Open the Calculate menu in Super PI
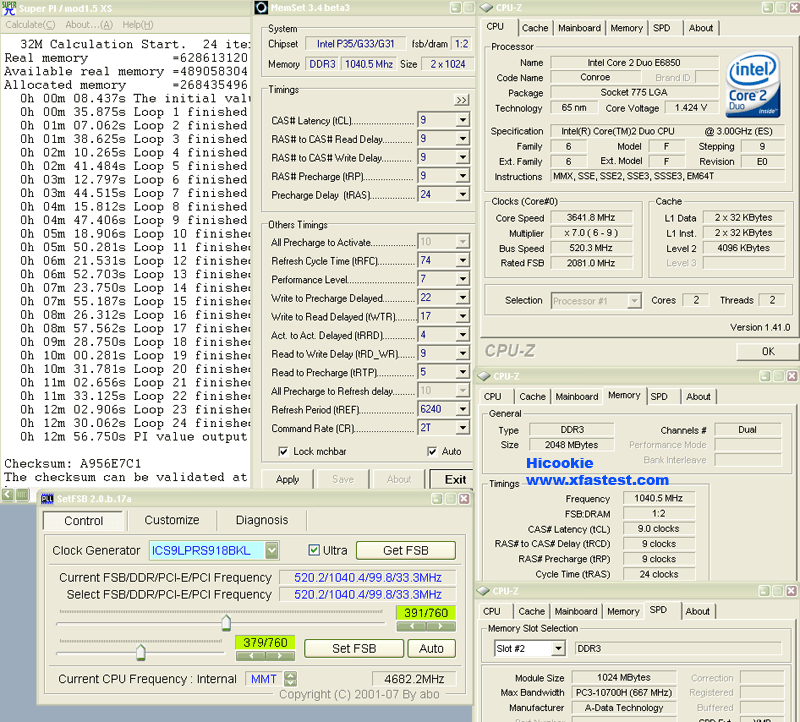Image resolution: width=800 pixels, height=722 pixels. tap(30, 24)
